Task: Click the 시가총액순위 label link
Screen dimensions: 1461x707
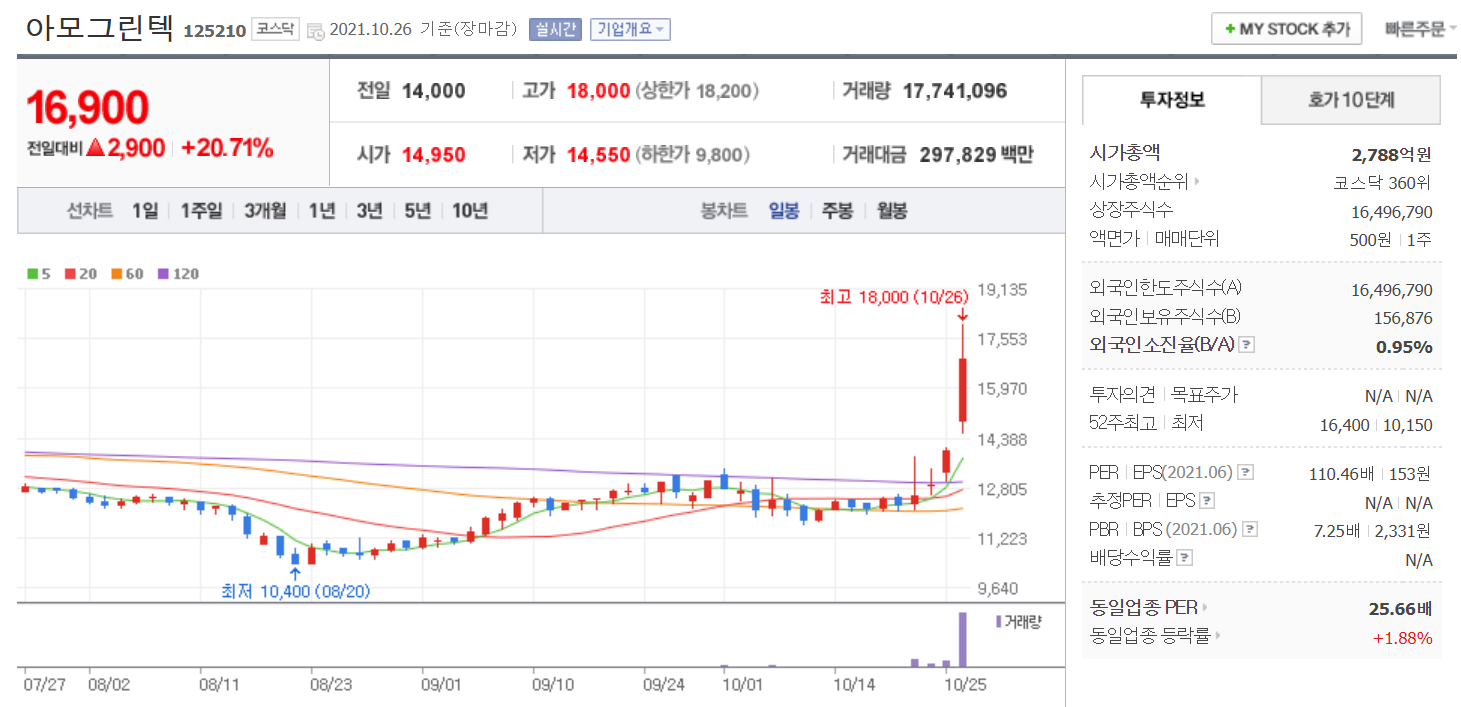Action: (x=1139, y=183)
